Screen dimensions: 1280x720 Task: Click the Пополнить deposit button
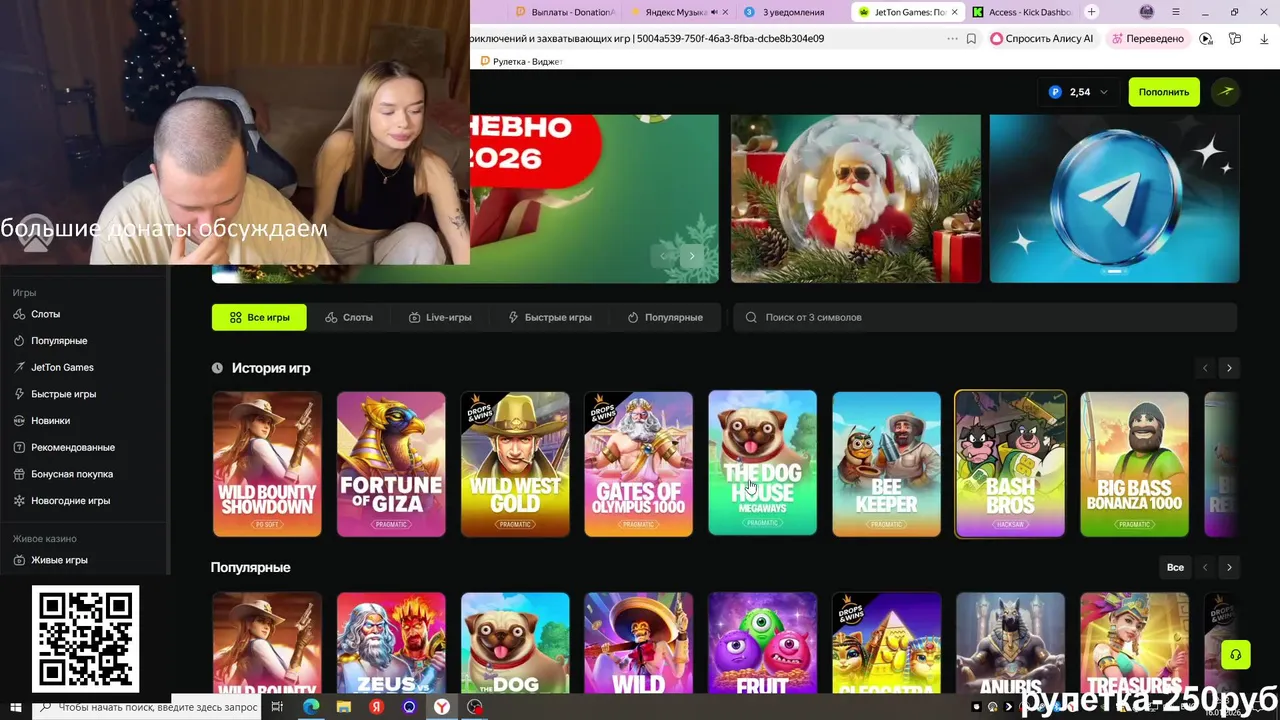click(x=1164, y=92)
